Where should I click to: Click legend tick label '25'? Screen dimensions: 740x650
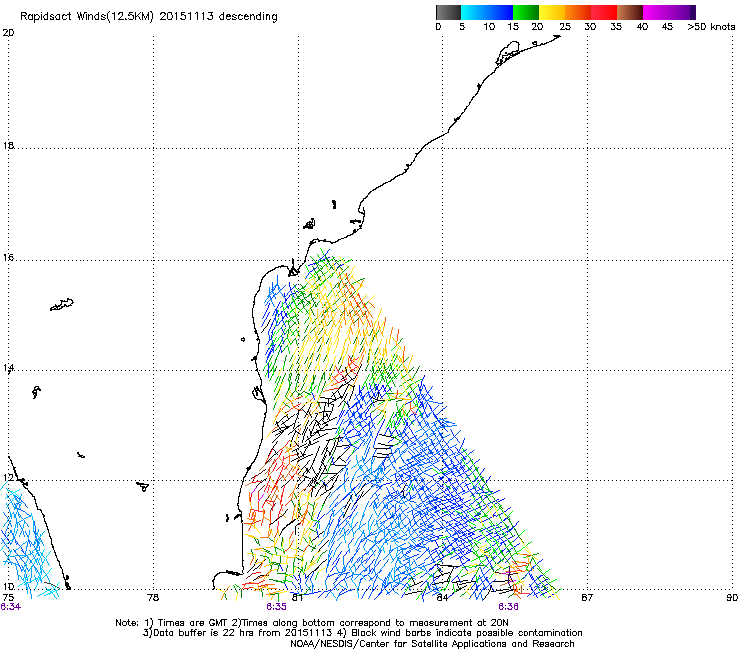(565, 27)
